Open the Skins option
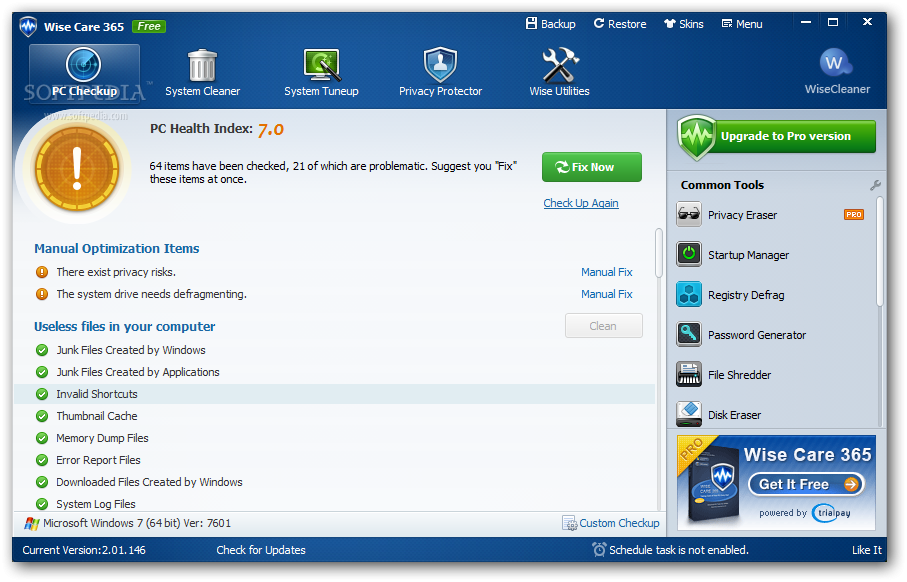 point(684,24)
